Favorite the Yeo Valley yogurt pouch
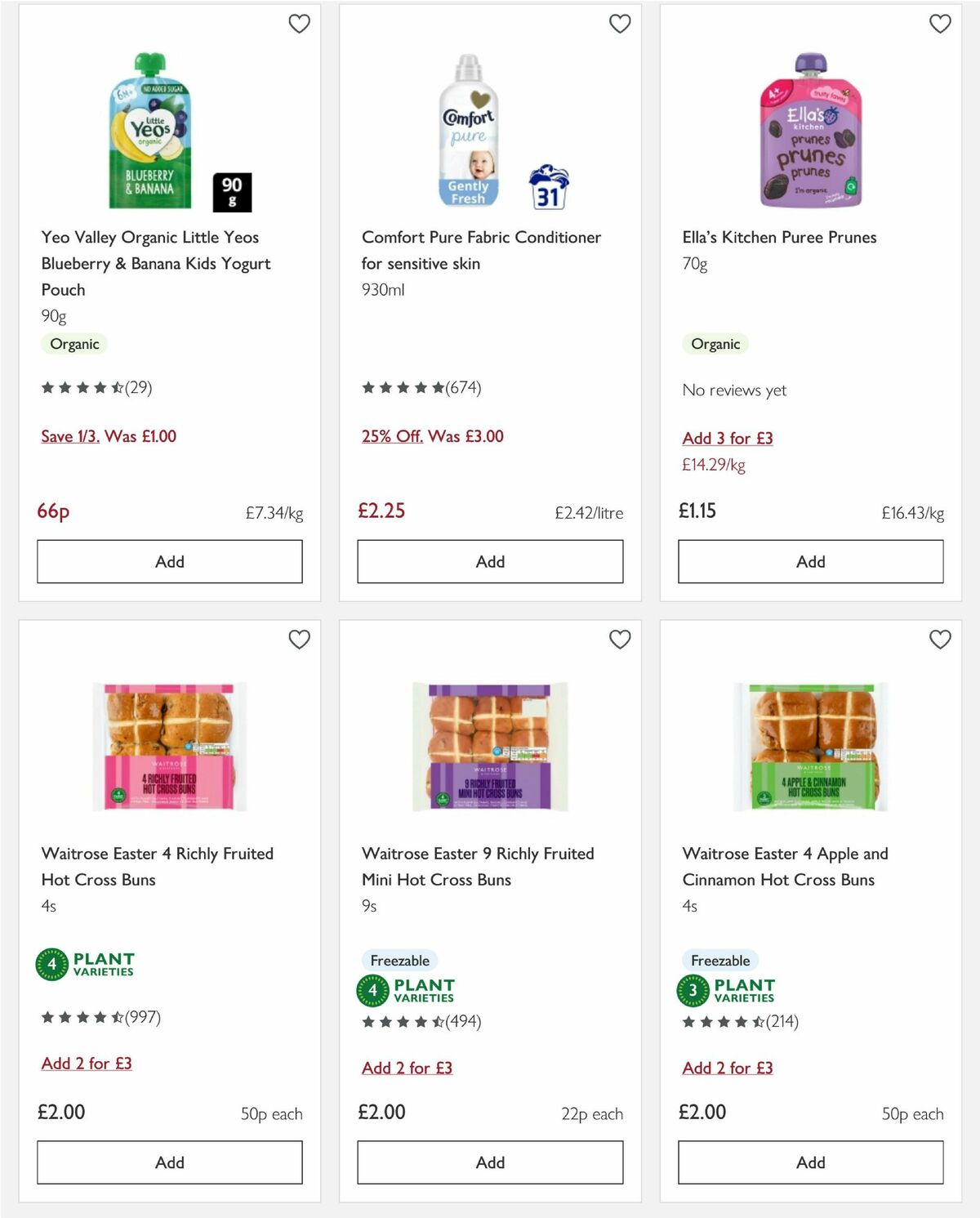 [300, 24]
